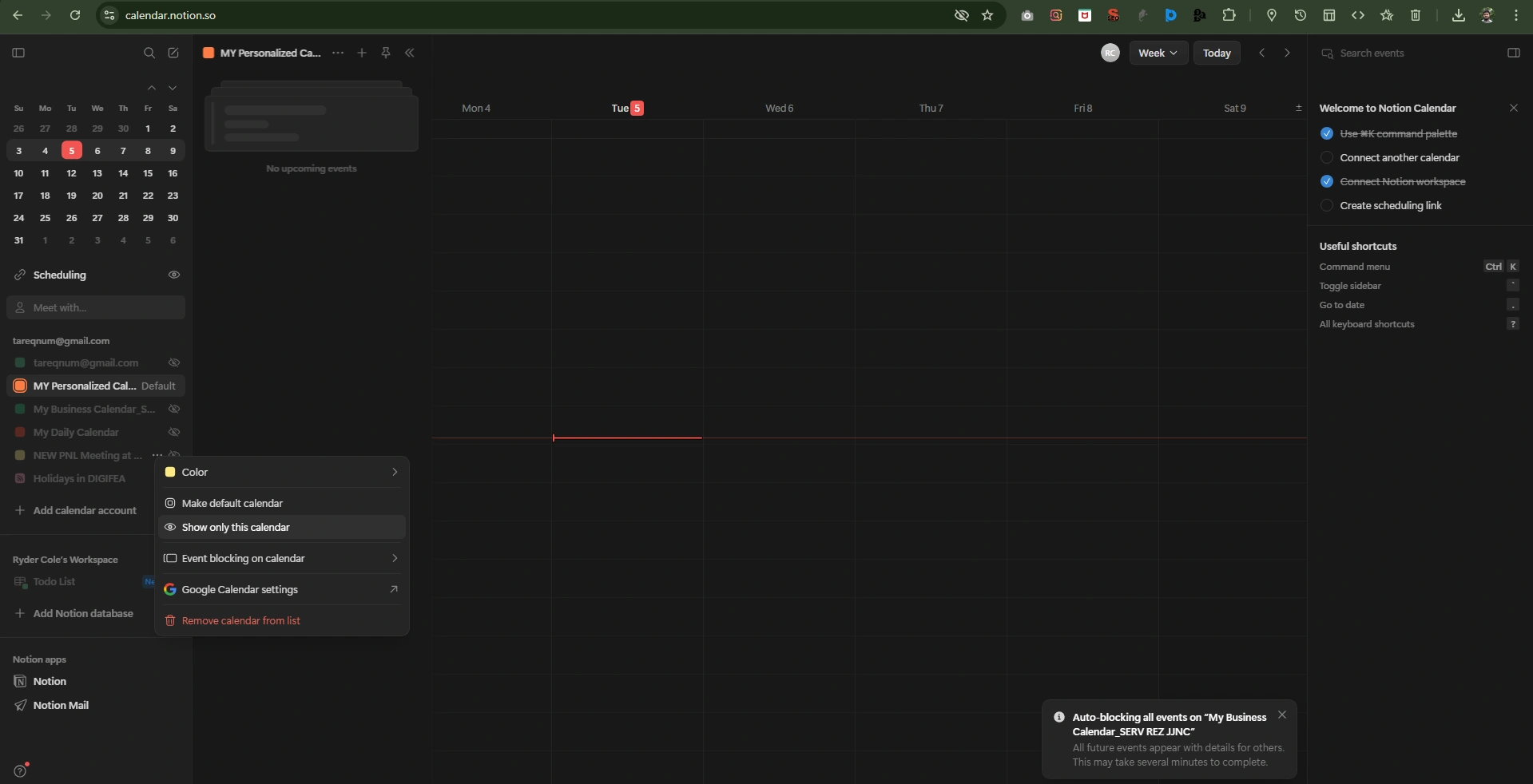1533x784 pixels.
Task: Select Wed 6 column header
Action: (779, 108)
